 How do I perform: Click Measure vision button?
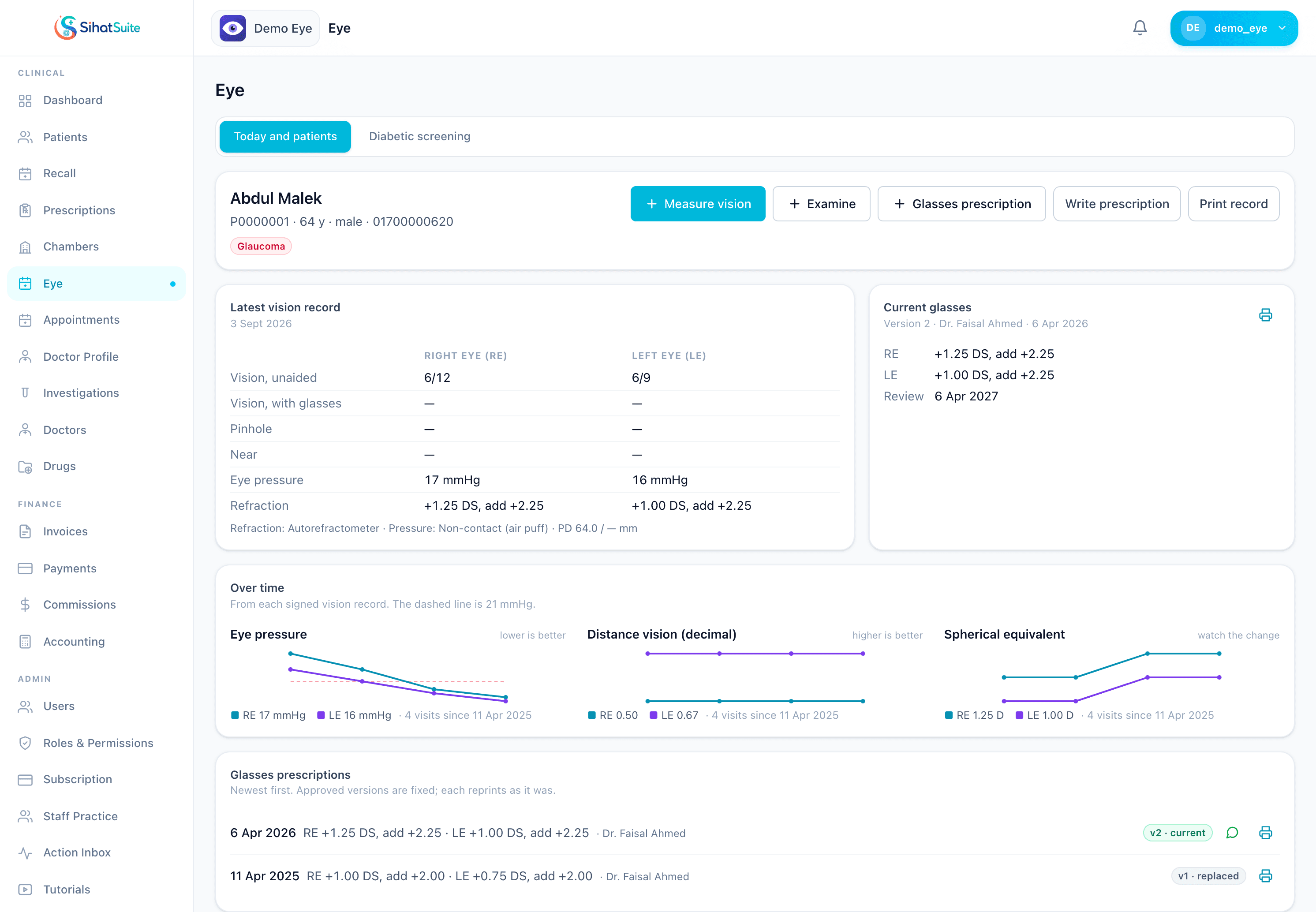pyautogui.click(x=698, y=204)
